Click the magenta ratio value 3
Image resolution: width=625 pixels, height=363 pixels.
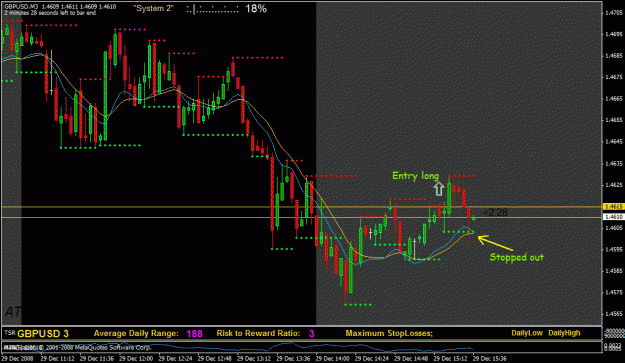pos(312,334)
